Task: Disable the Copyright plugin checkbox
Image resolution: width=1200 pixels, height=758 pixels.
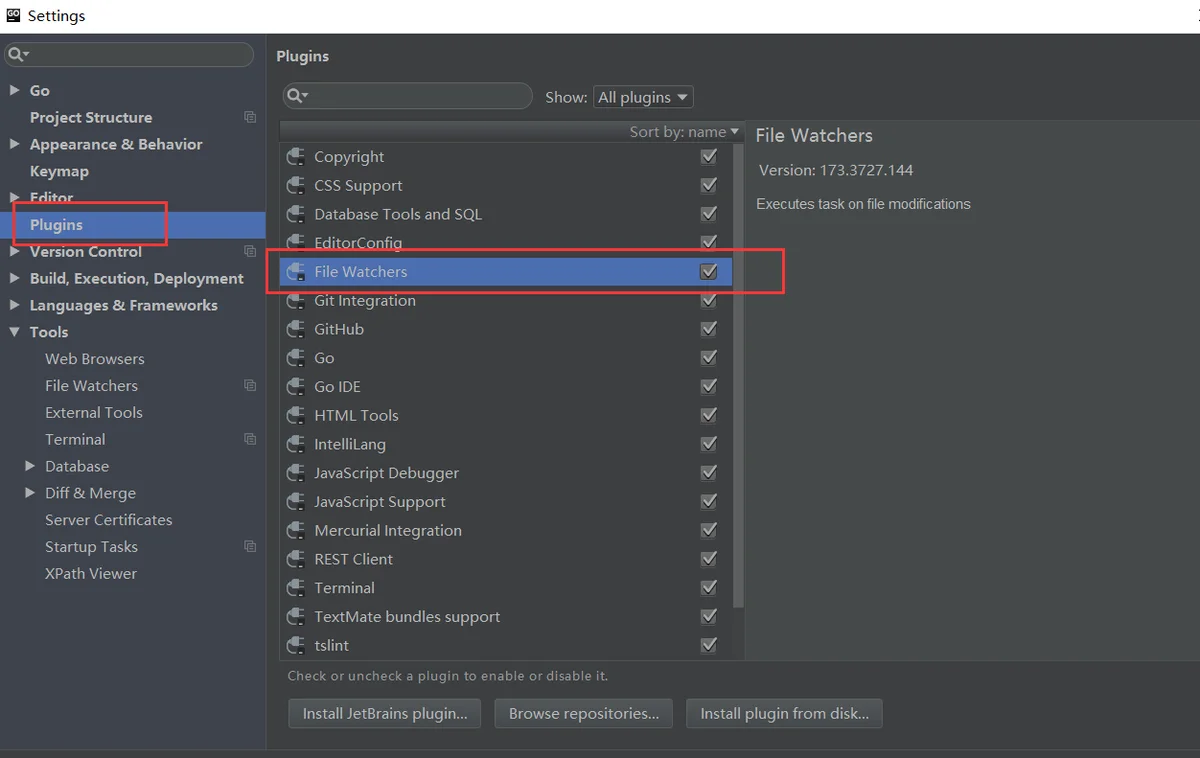Action: pos(709,157)
